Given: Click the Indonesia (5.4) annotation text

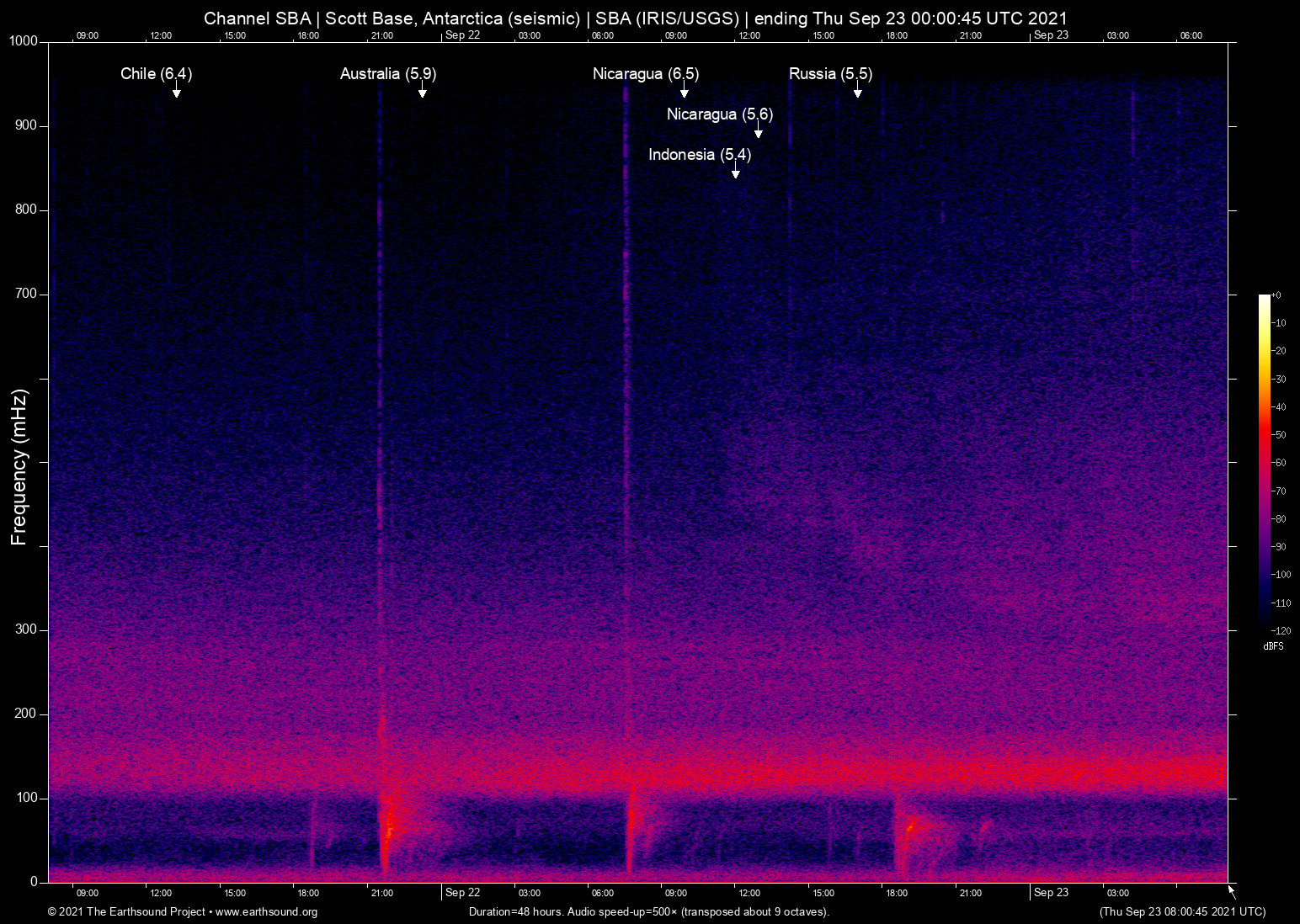Looking at the screenshot, I should click(699, 155).
